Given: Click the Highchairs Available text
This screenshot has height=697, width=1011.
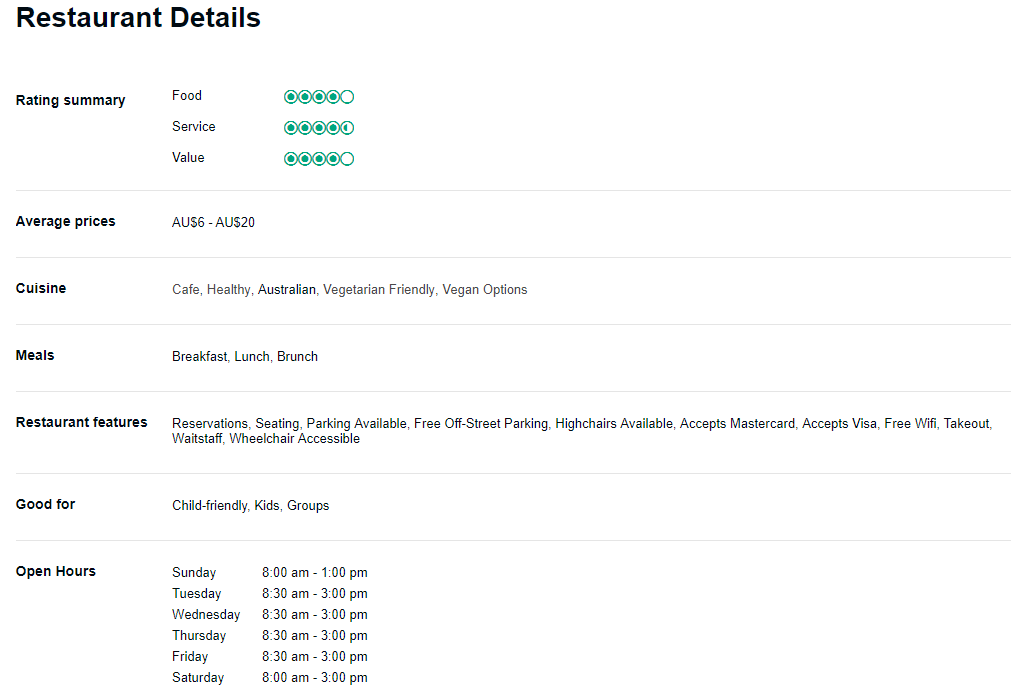Looking at the screenshot, I should [x=614, y=424].
